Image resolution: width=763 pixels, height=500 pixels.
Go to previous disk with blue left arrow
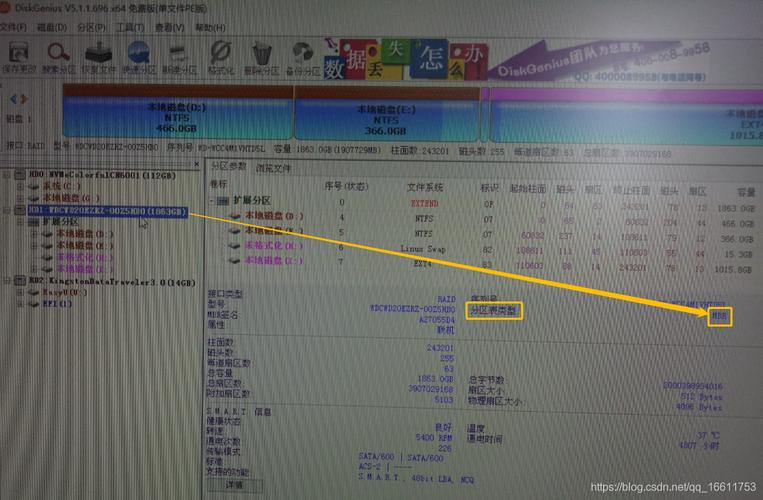[14, 99]
